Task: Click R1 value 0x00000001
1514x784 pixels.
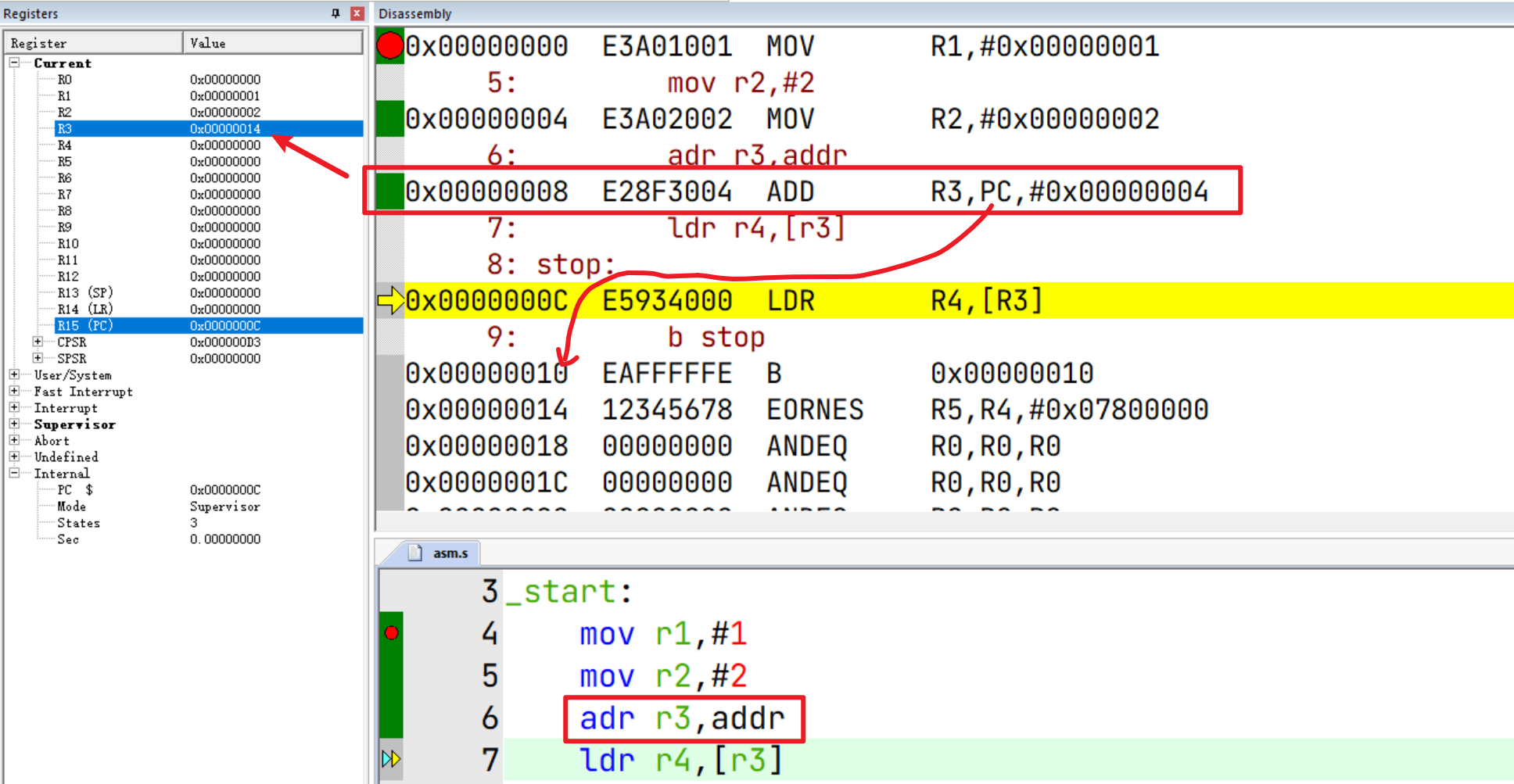Action: (225, 95)
